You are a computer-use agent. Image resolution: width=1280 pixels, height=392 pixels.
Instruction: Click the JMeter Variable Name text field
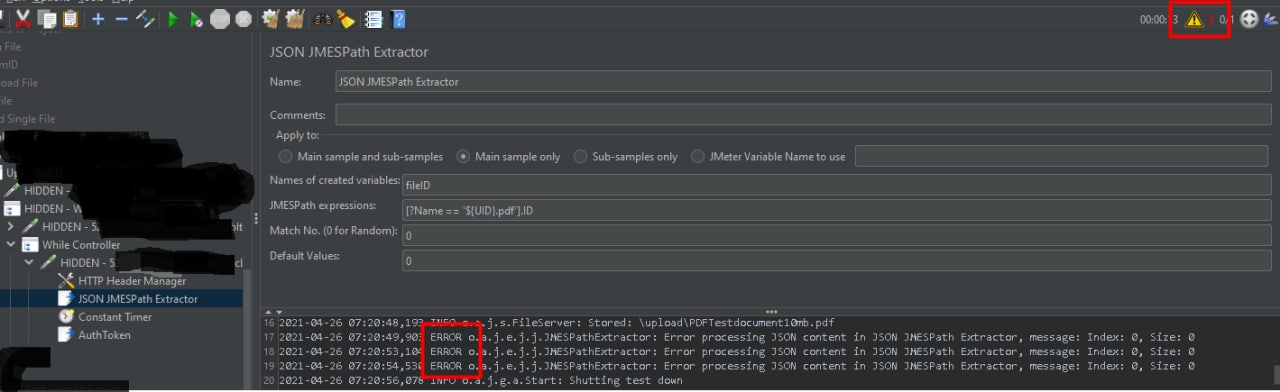point(1062,156)
